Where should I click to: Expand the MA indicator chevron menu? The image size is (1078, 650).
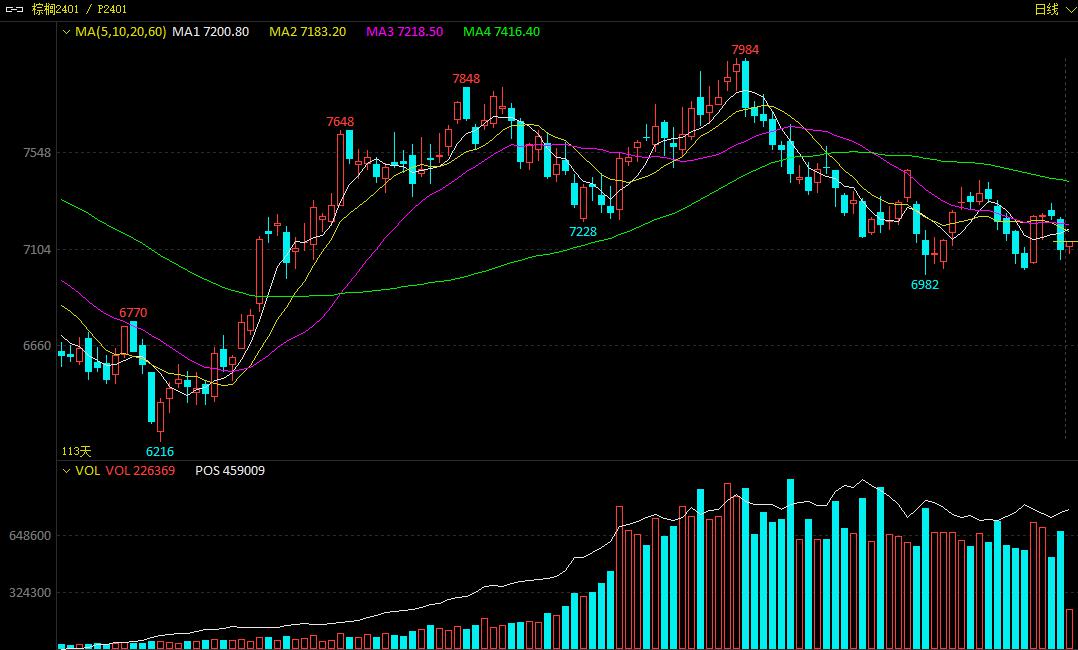click(x=67, y=32)
